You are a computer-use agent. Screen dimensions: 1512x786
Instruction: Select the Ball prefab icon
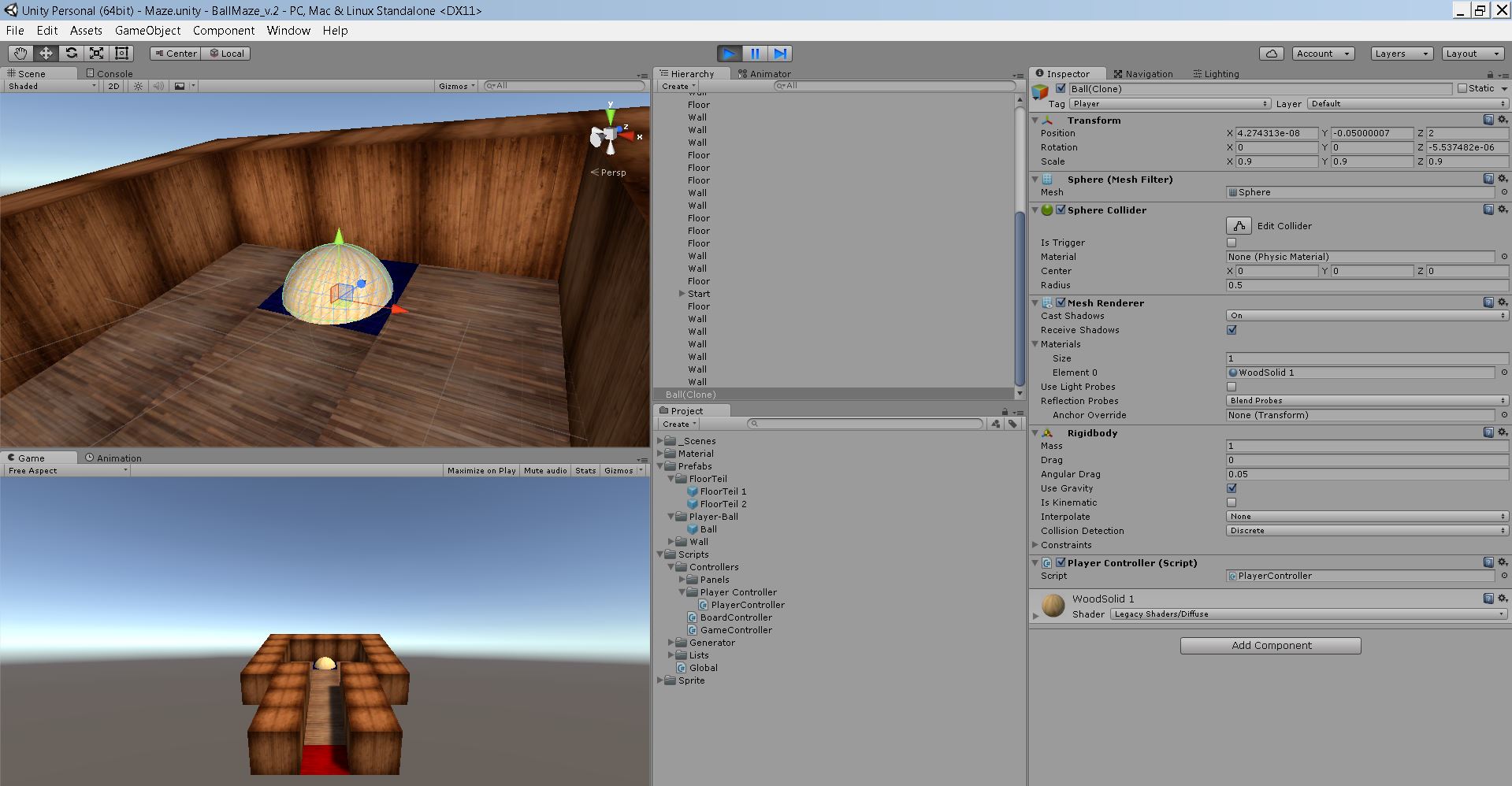(x=693, y=529)
